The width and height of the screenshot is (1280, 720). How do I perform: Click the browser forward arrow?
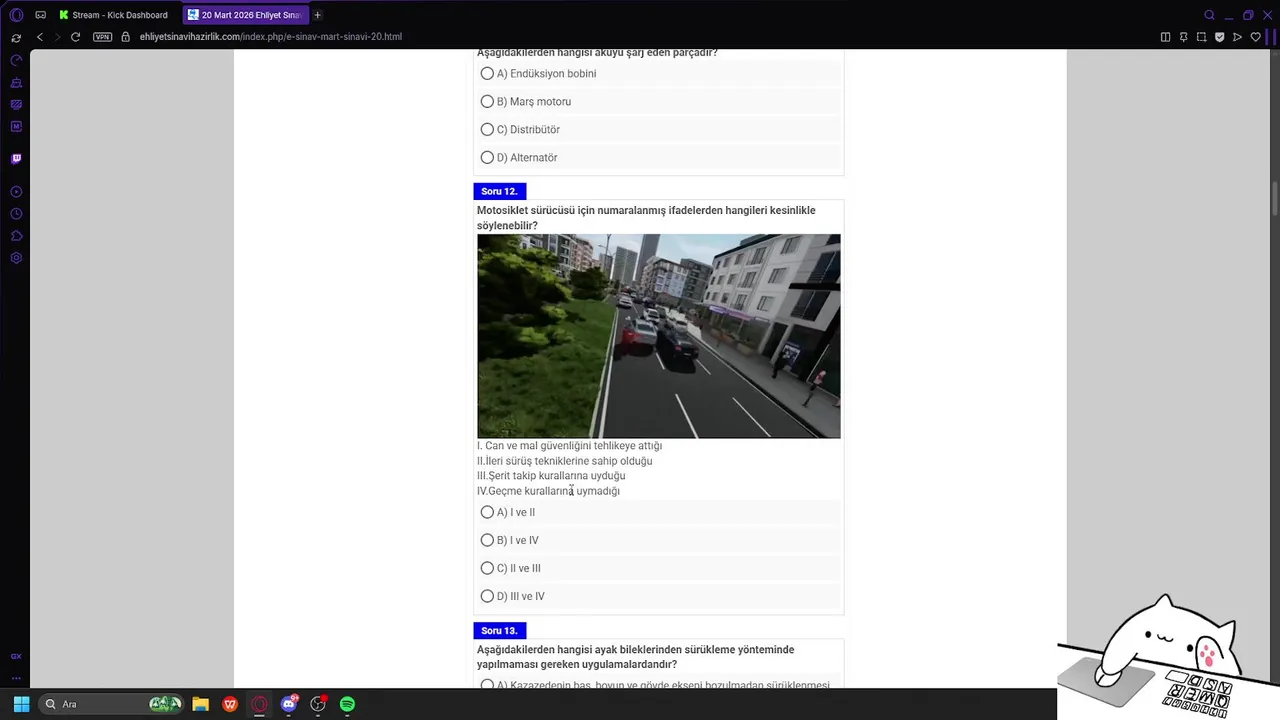click(57, 37)
